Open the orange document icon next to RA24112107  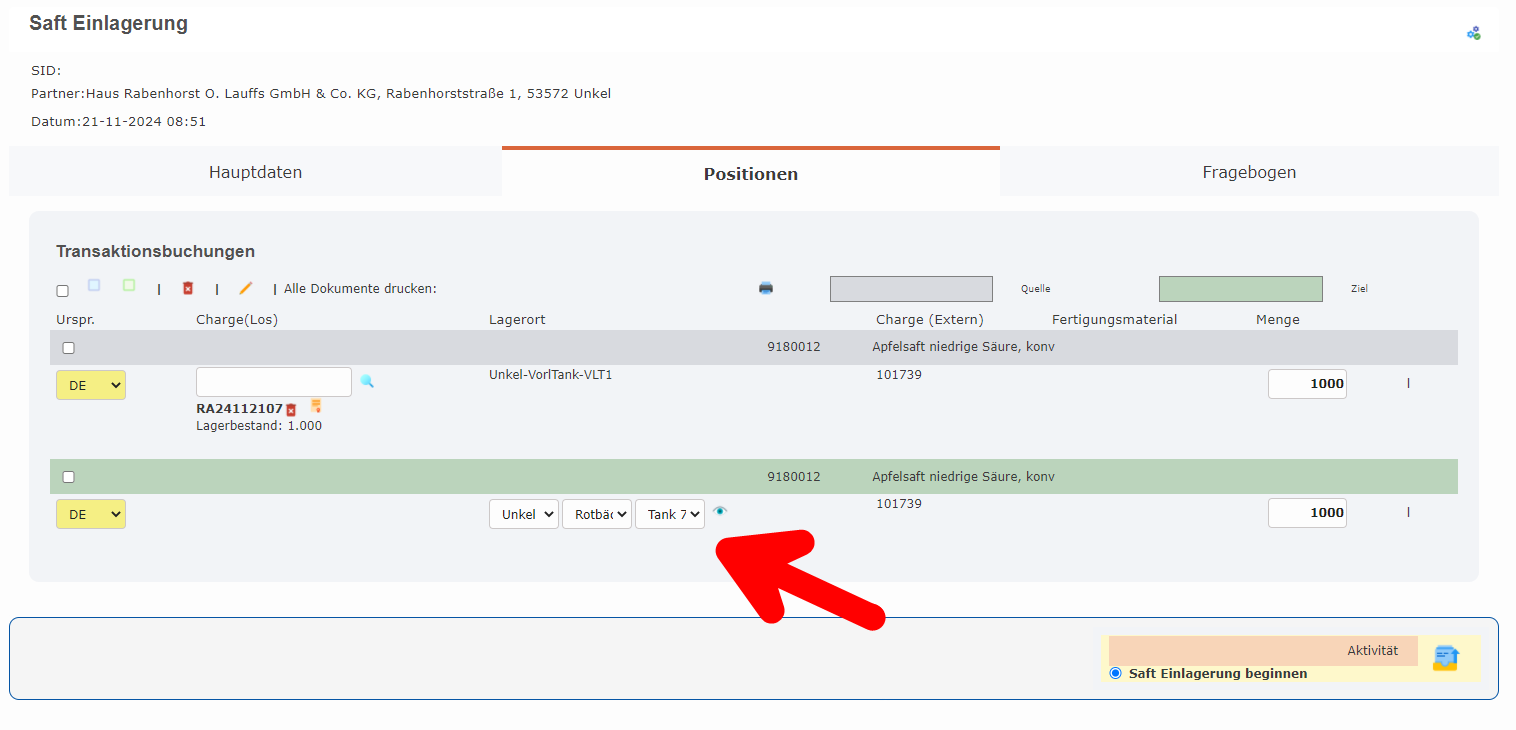(x=316, y=406)
